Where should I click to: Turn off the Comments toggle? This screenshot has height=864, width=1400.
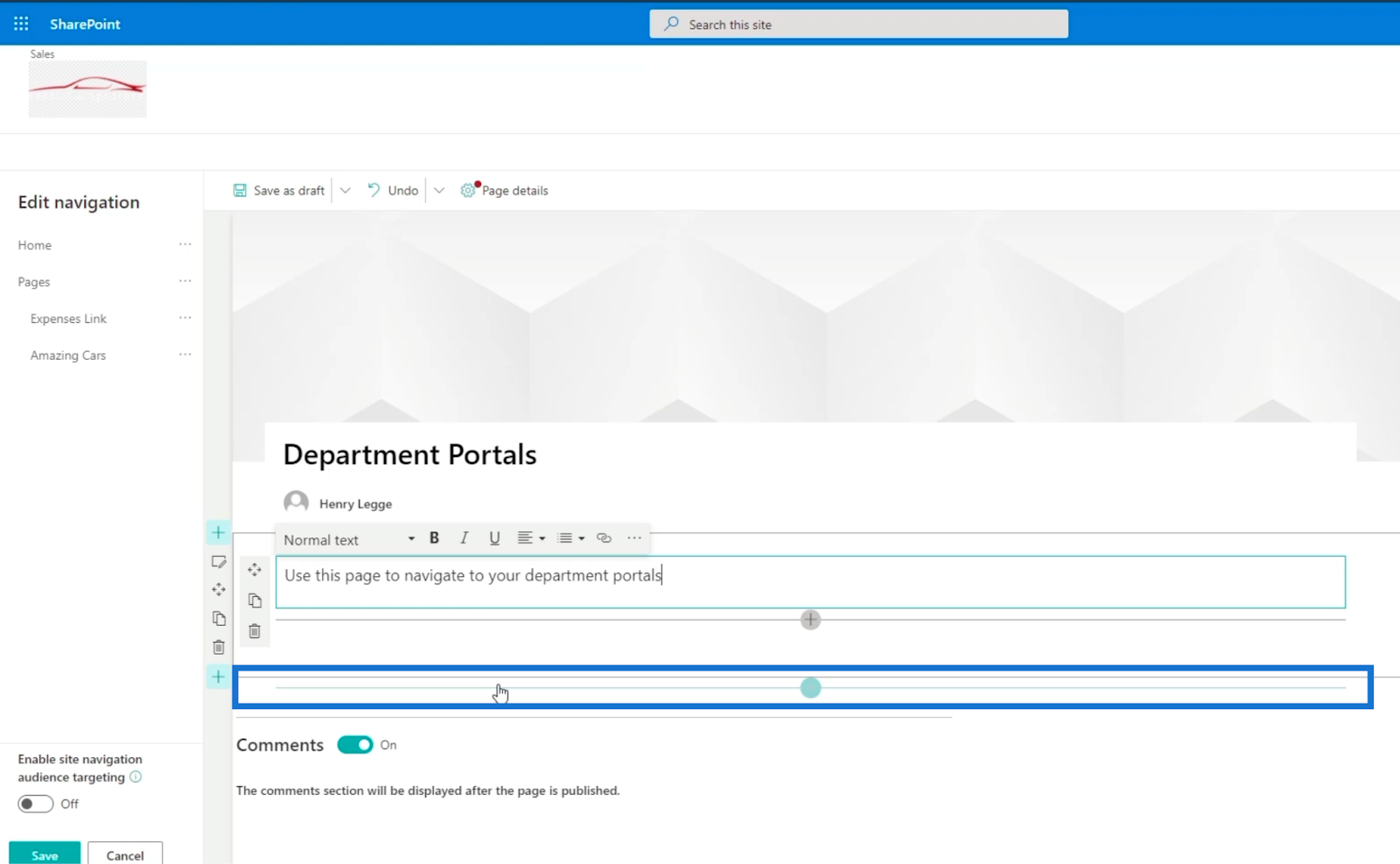pyautogui.click(x=355, y=745)
